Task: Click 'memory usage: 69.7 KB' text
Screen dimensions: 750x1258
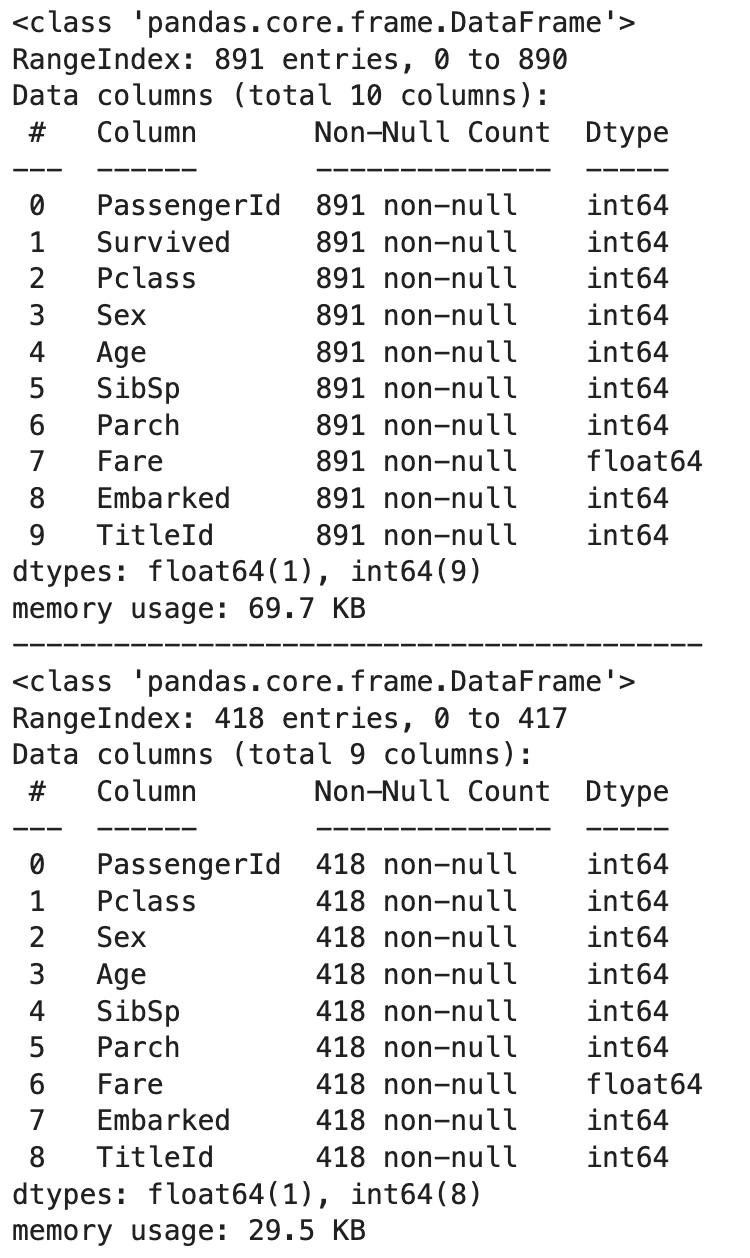Action: [189, 608]
